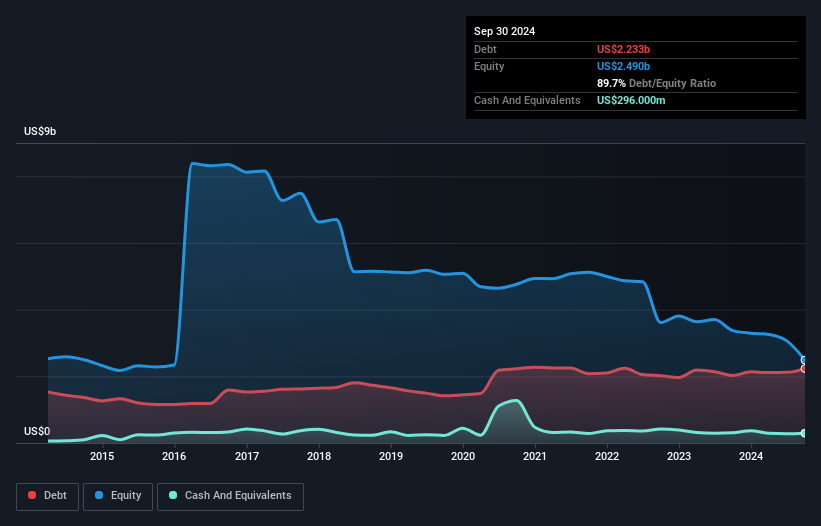Select the teal Cash endpoint marker
Screen dimensions: 821x526
click(x=804, y=433)
